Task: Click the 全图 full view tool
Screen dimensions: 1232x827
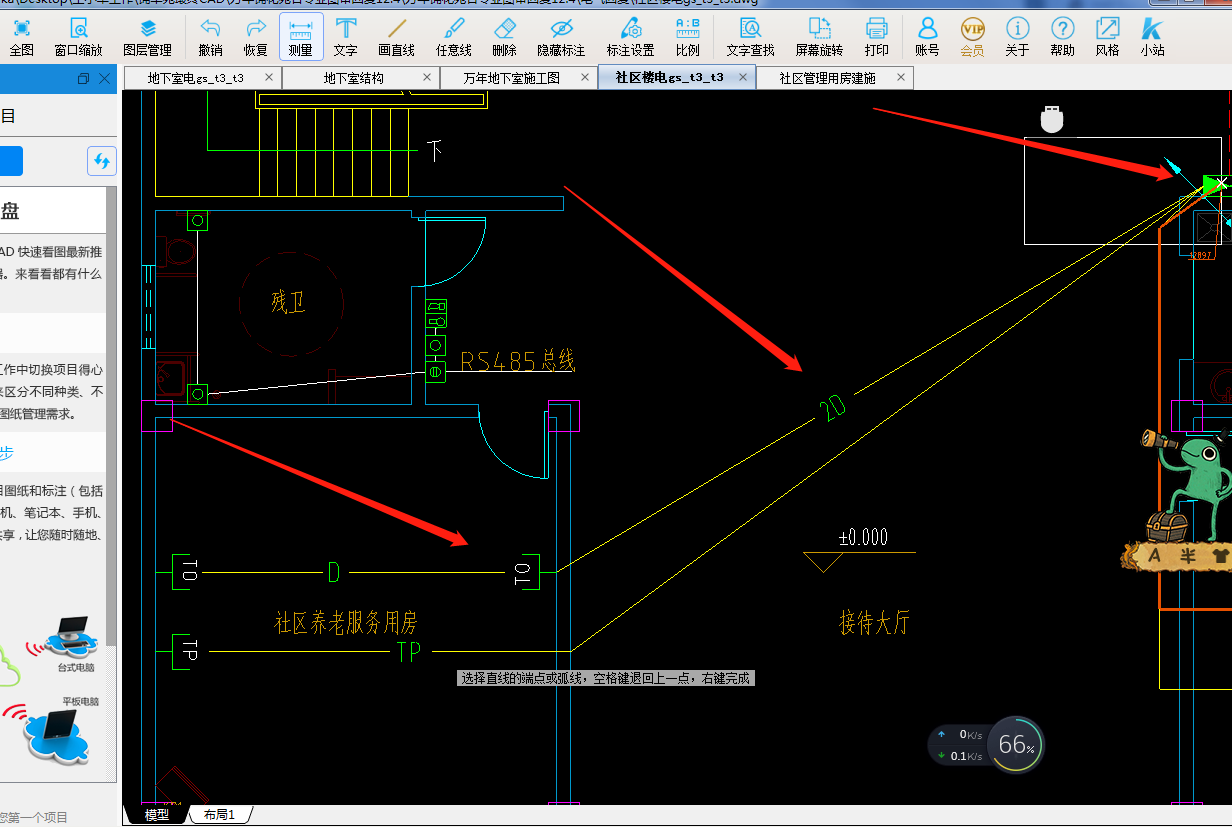Action: click(x=22, y=37)
